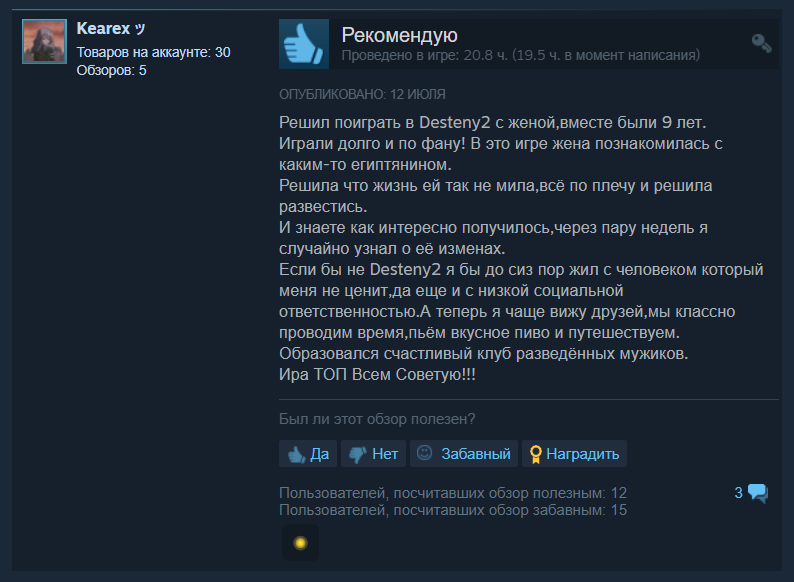The image size is (794, 582).
Task: Click the review text starting with Решил поиграть
Action: coord(521,248)
